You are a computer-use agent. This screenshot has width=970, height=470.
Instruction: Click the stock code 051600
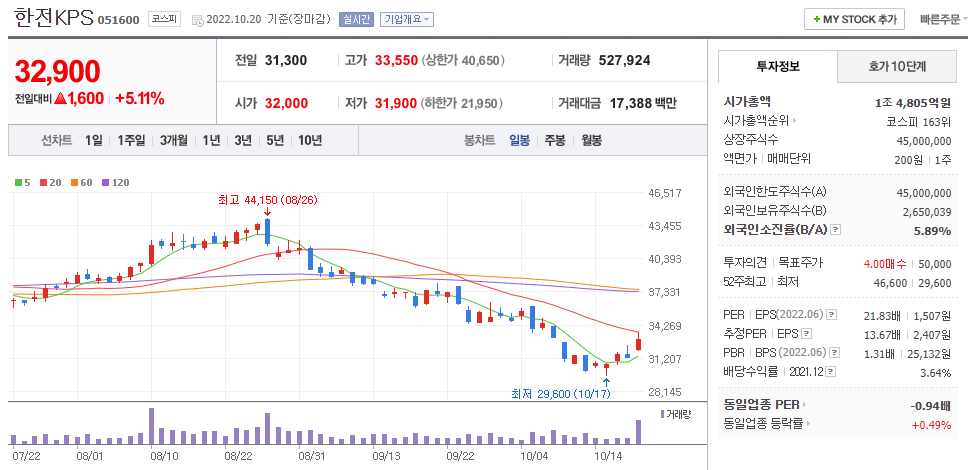[119, 20]
